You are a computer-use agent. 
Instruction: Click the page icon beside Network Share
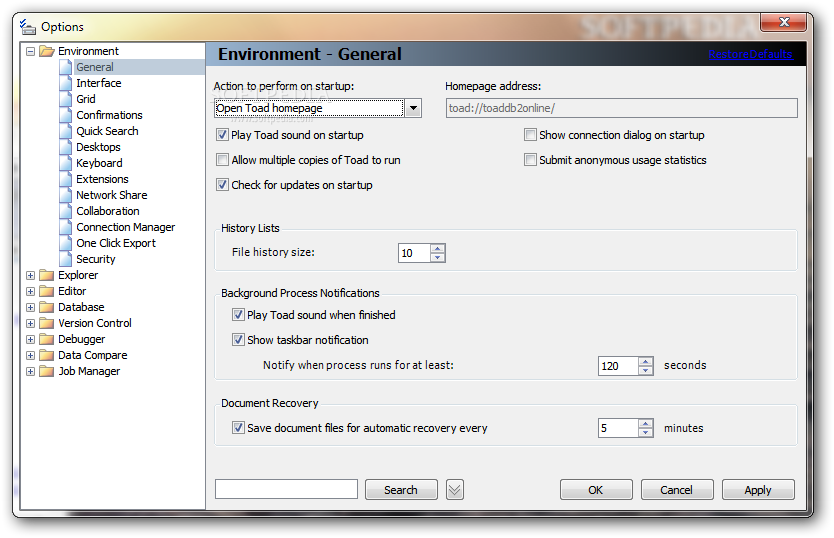click(x=65, y=195)
